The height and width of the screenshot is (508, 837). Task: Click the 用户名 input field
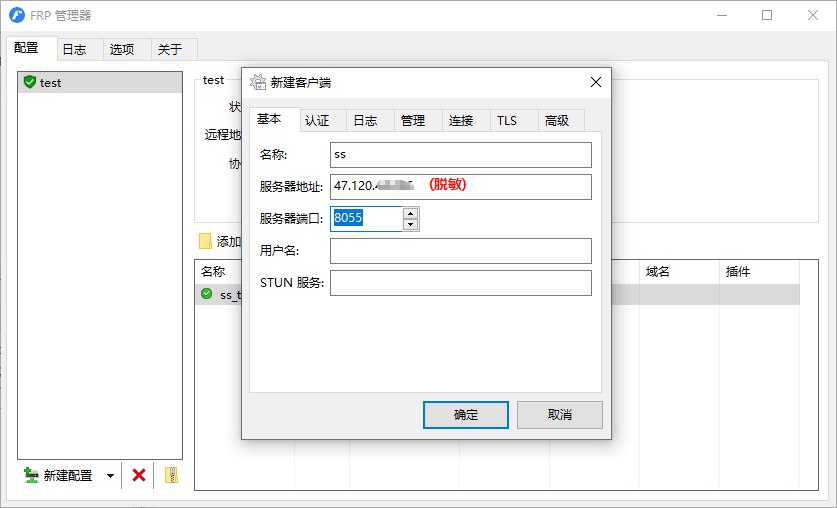pos(460,251)
